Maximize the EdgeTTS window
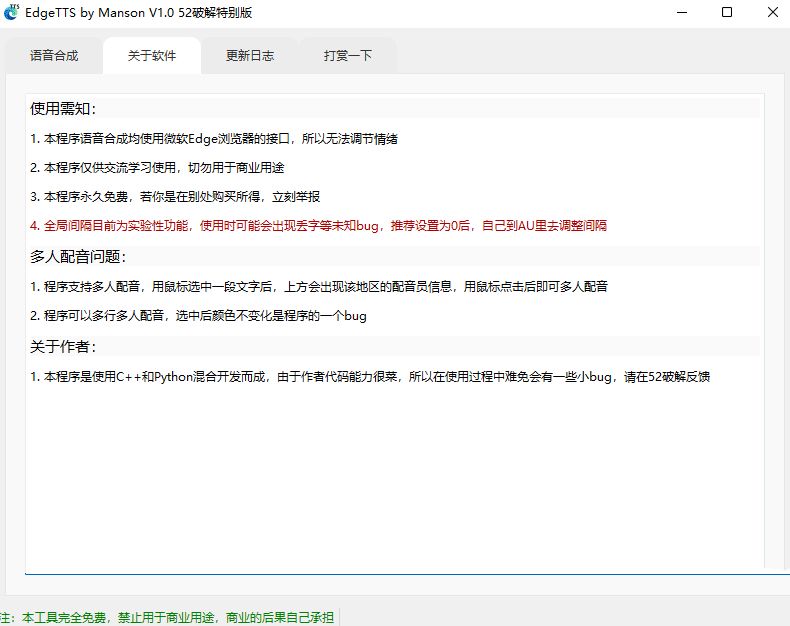 (x=727, y=12)
